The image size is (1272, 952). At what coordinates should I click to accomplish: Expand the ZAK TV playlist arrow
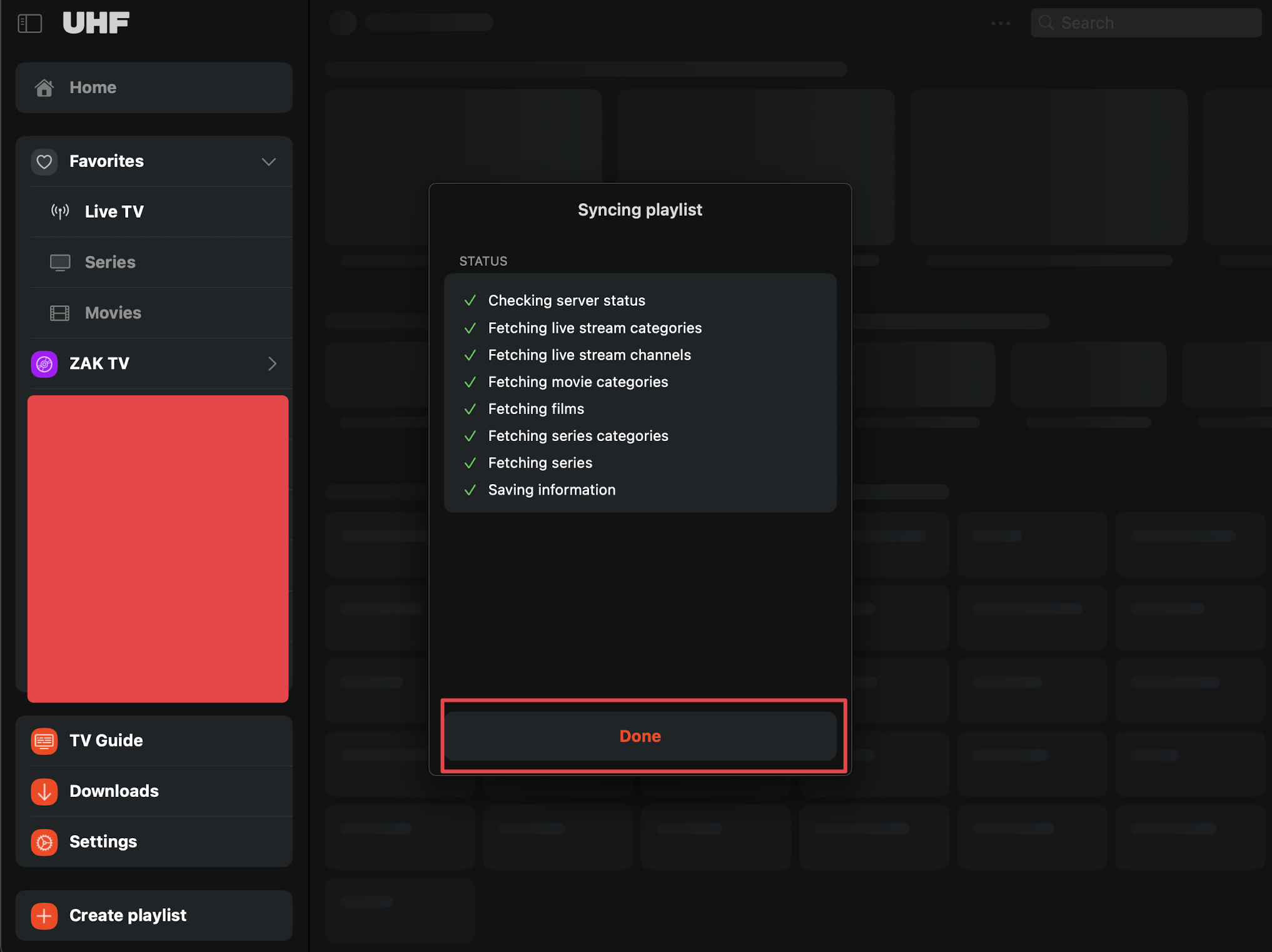(272, 363)
